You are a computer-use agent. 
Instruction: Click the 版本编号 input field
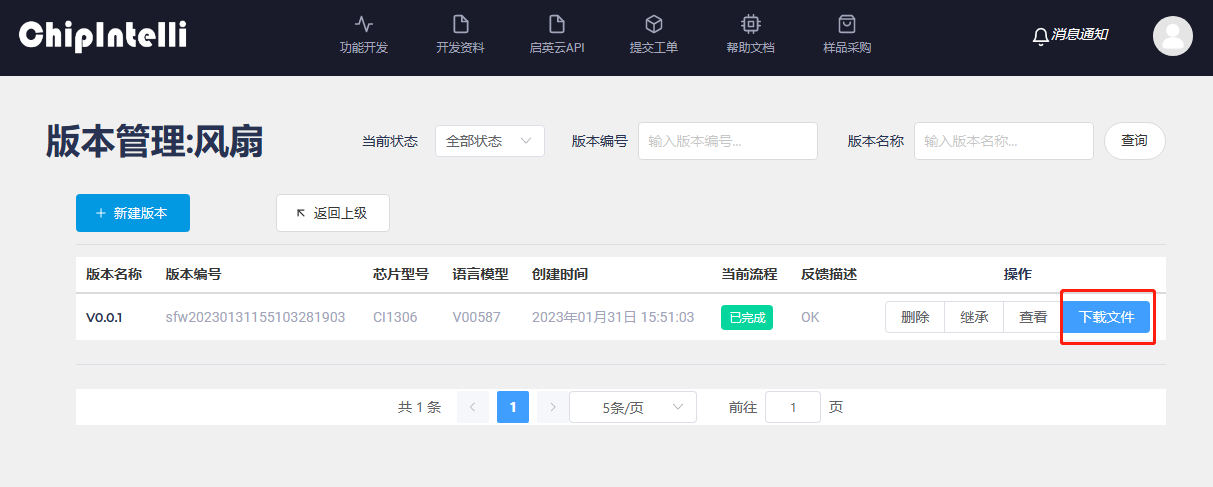point(727,141)
